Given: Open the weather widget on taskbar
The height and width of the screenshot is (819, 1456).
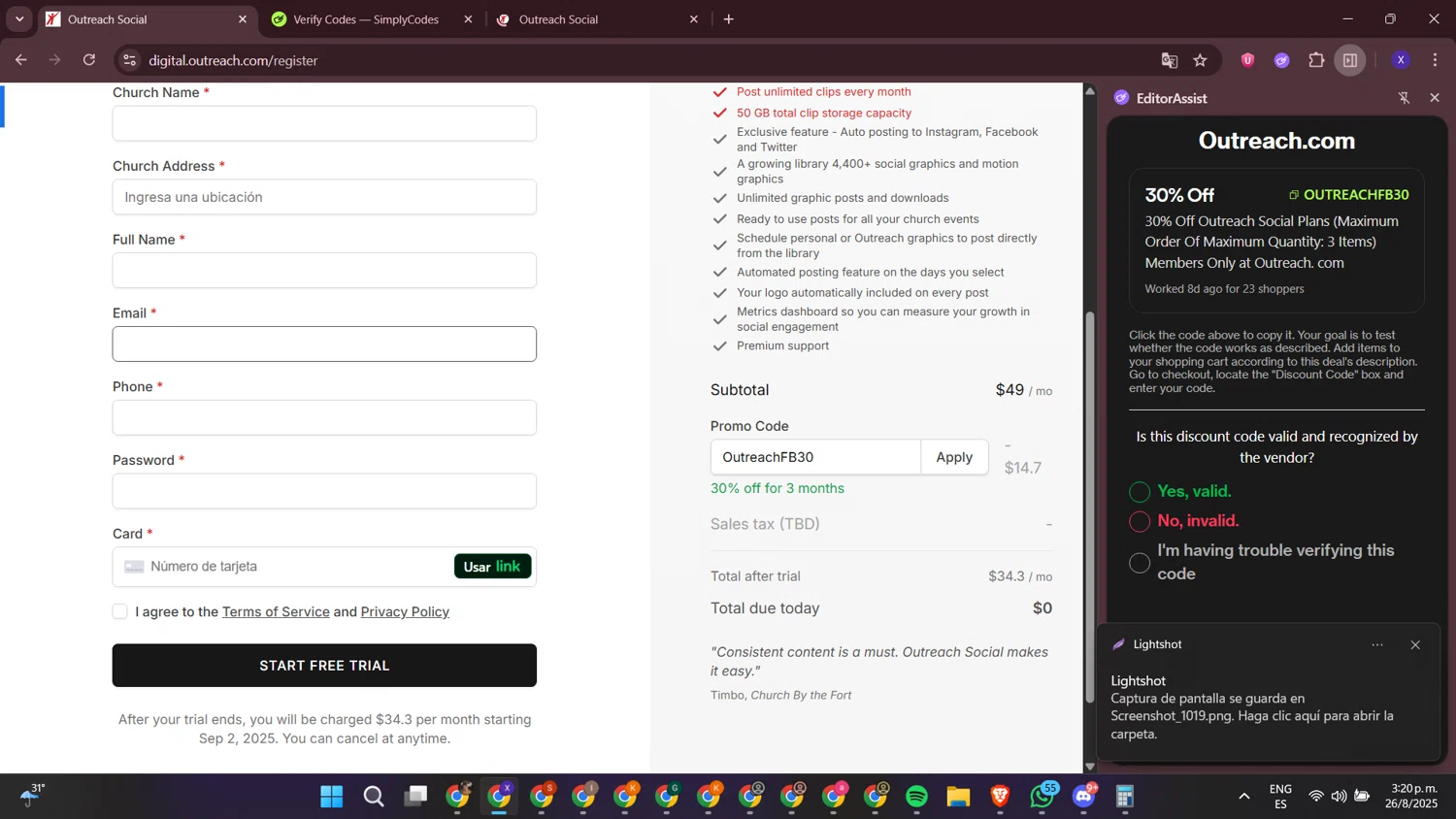Looking at the screenshot, I should [32, 796].
